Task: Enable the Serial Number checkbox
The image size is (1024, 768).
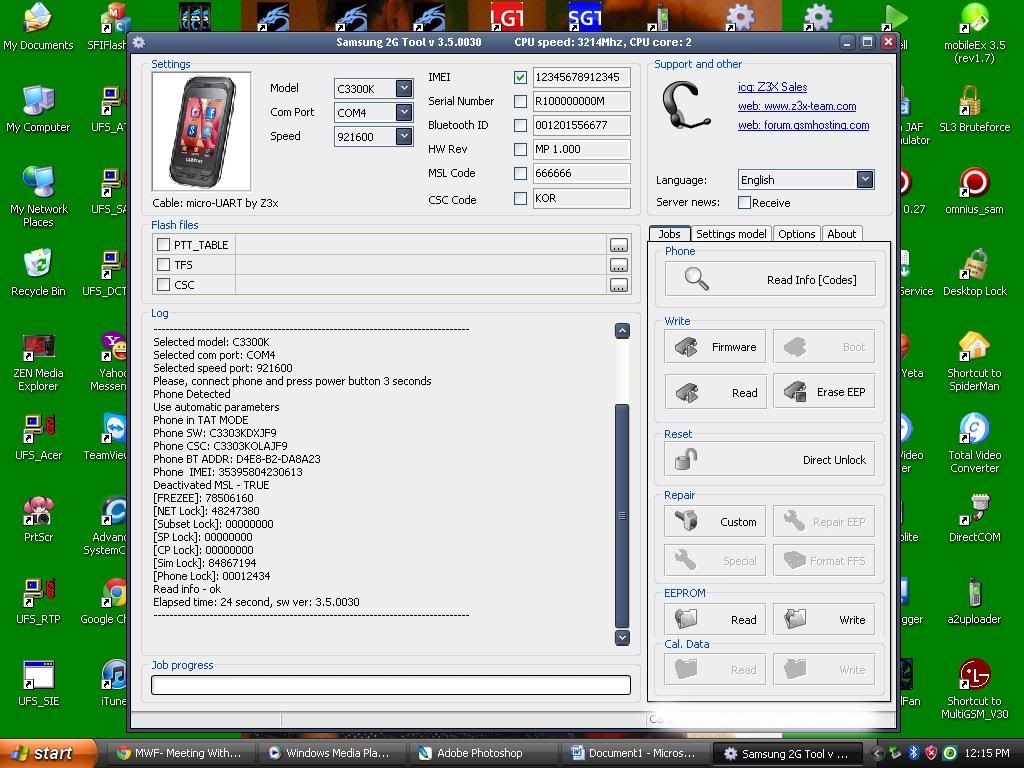Action: 520,101
